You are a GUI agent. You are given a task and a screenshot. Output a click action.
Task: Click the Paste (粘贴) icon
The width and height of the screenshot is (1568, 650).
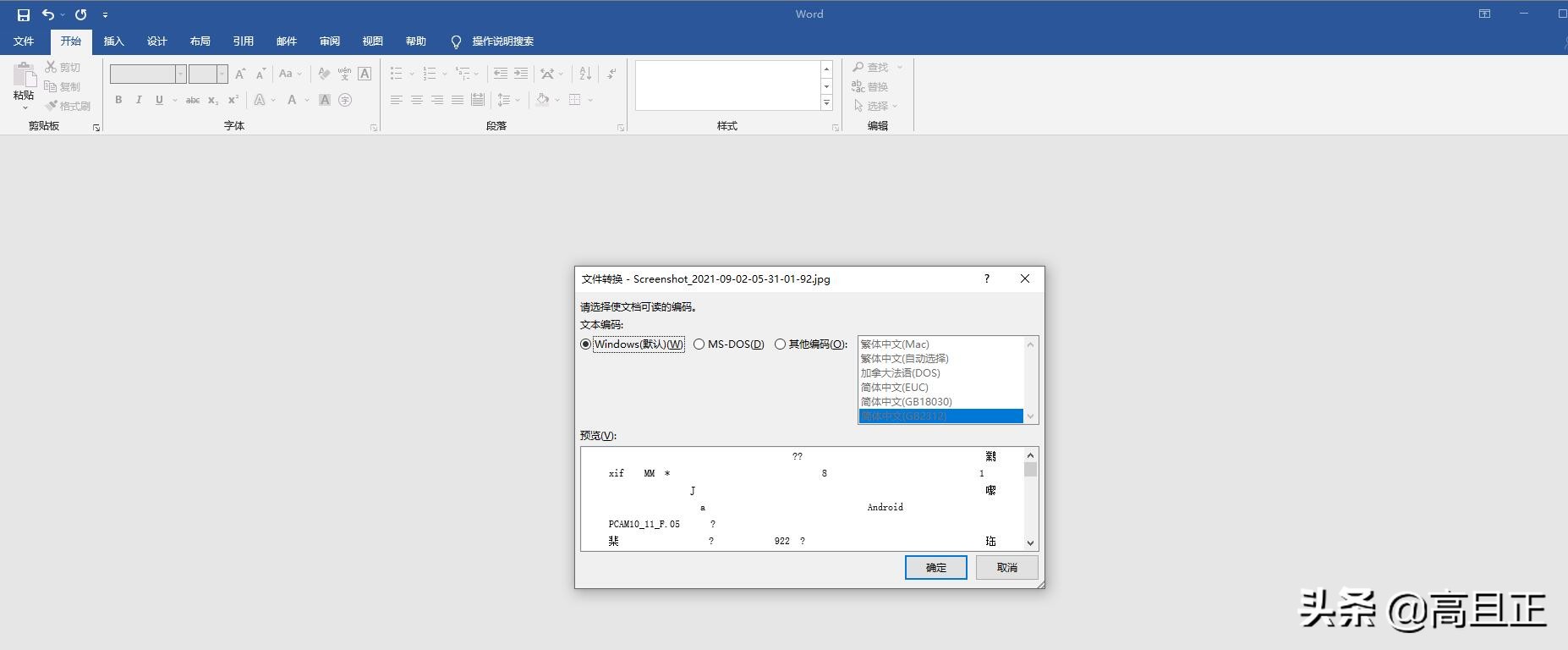coord(24,75)
